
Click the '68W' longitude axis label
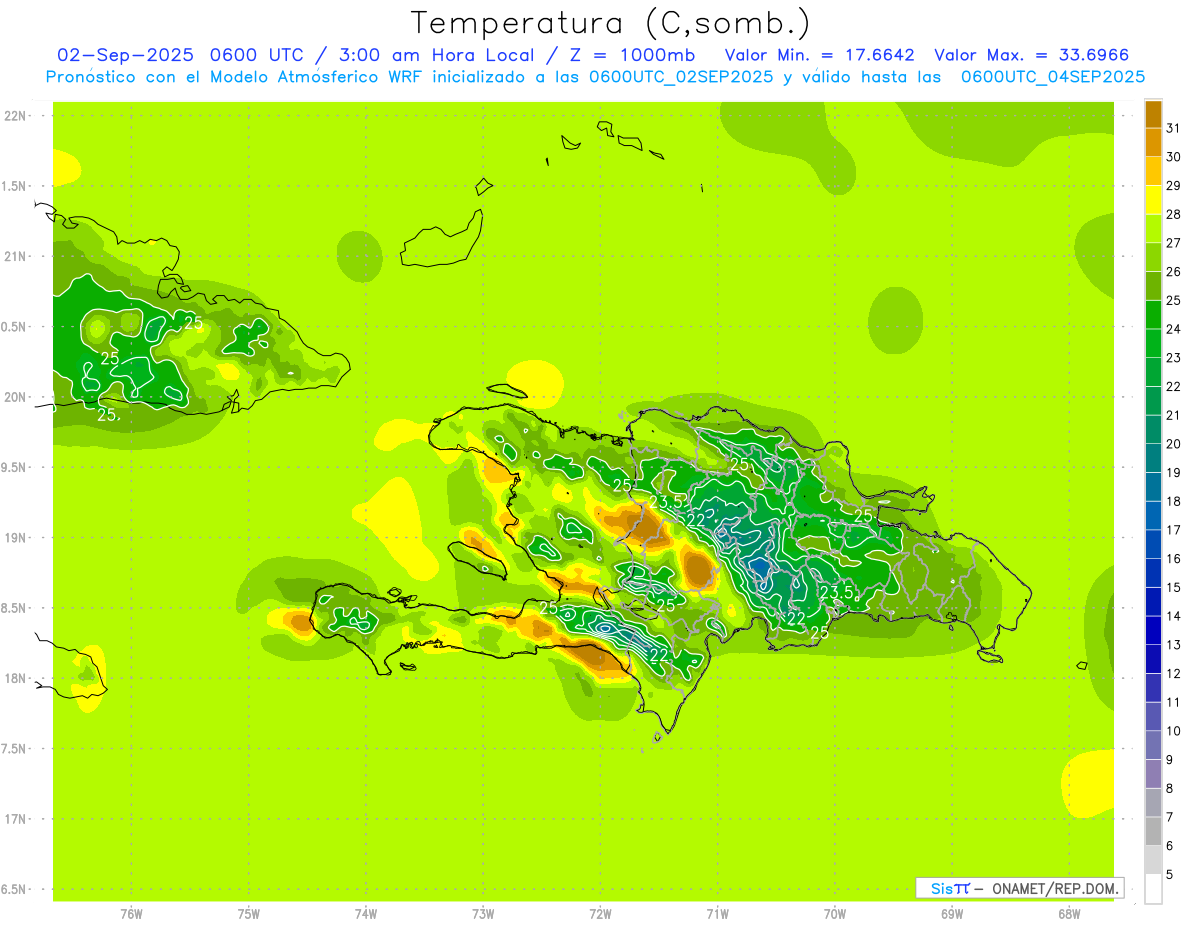(1069, 914)
